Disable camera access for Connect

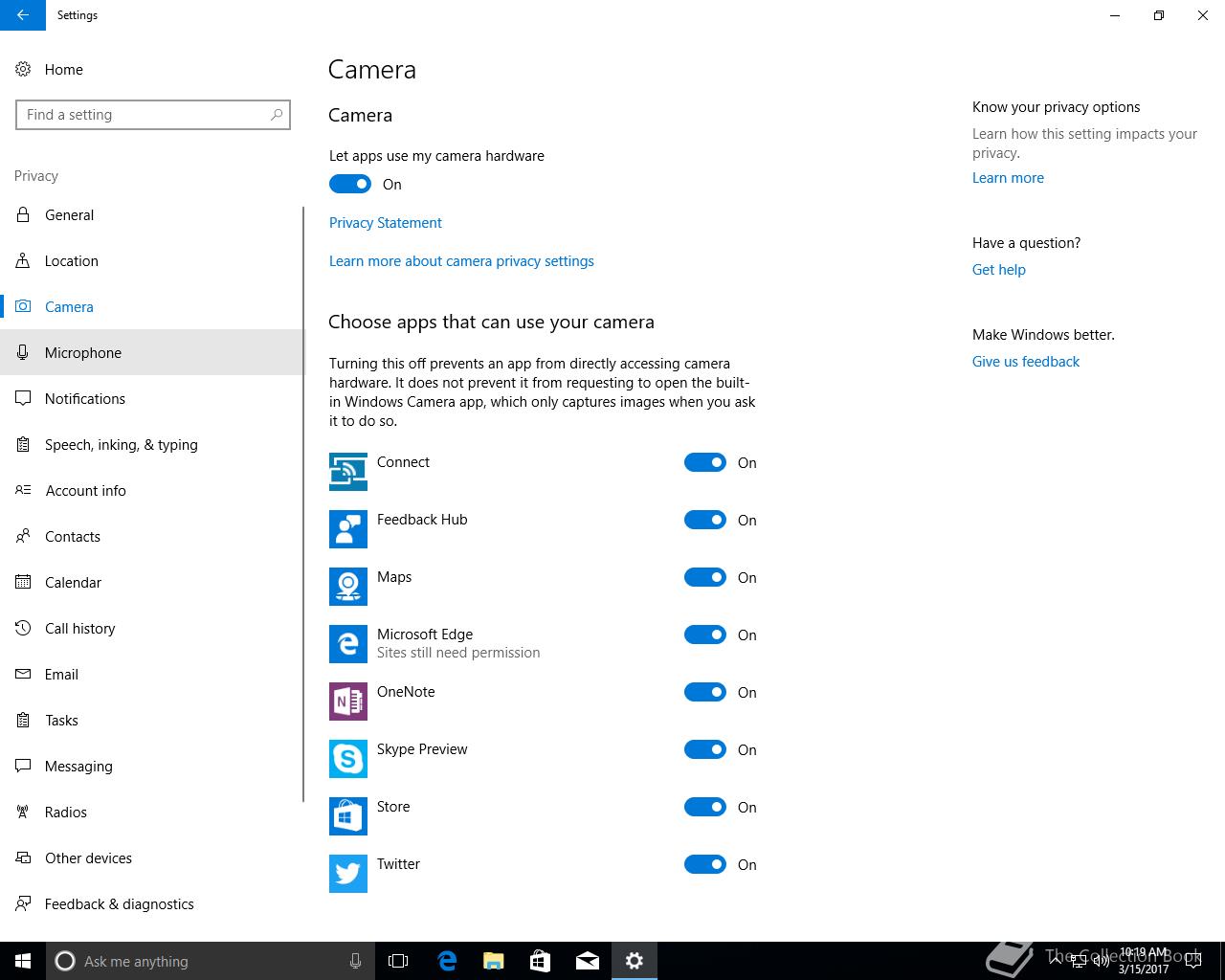pyautogui.click(x=705, y=462)
